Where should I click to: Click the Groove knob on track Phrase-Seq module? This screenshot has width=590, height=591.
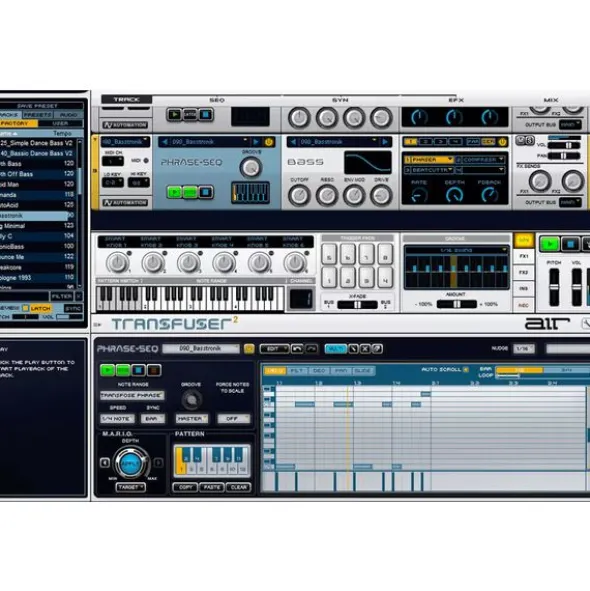point(251,167)
